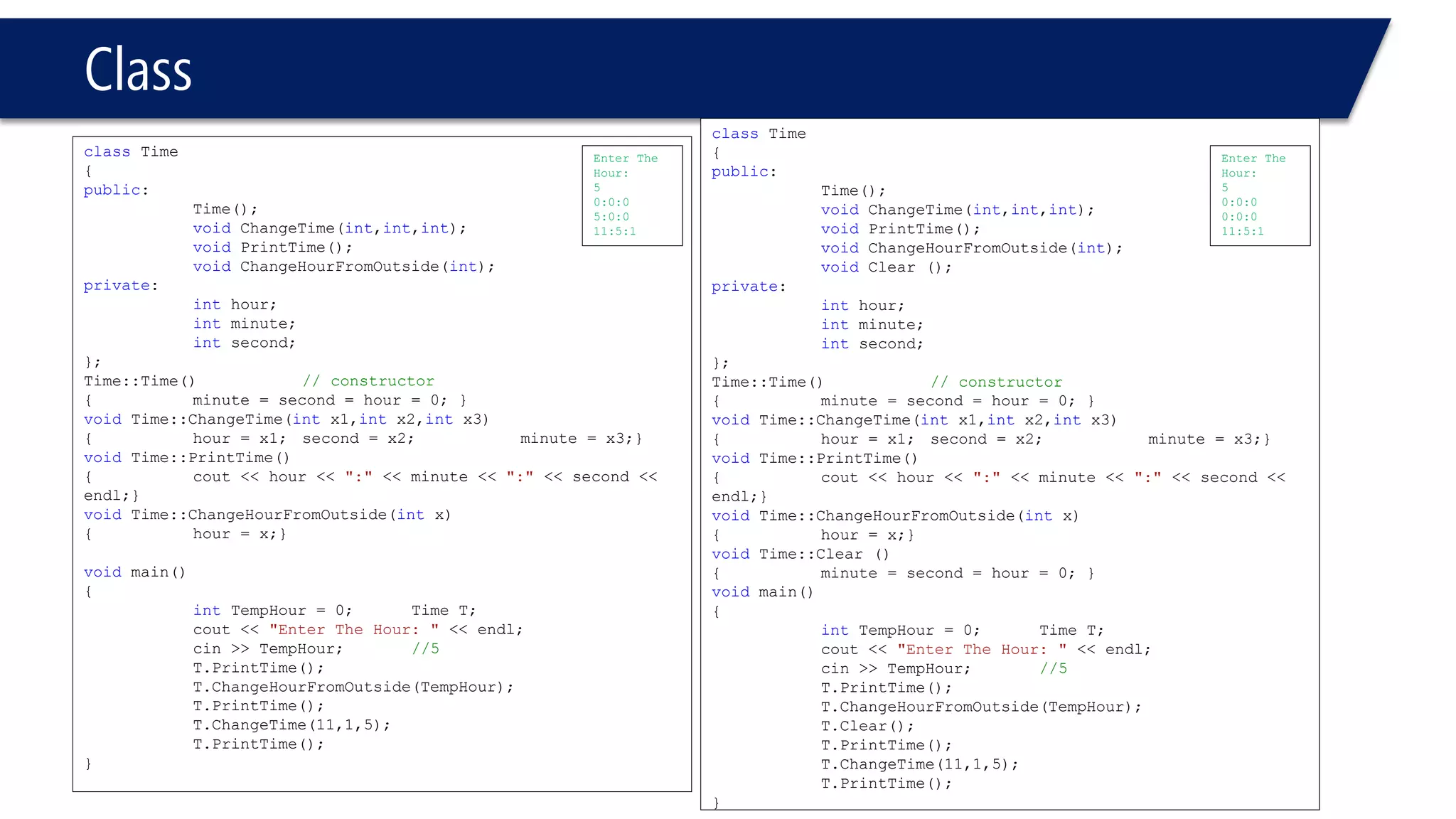The width and height of the screenshot is (1456, 819).
Task: Click the left '// constructor' comment
Action: [x=368, y=381]
